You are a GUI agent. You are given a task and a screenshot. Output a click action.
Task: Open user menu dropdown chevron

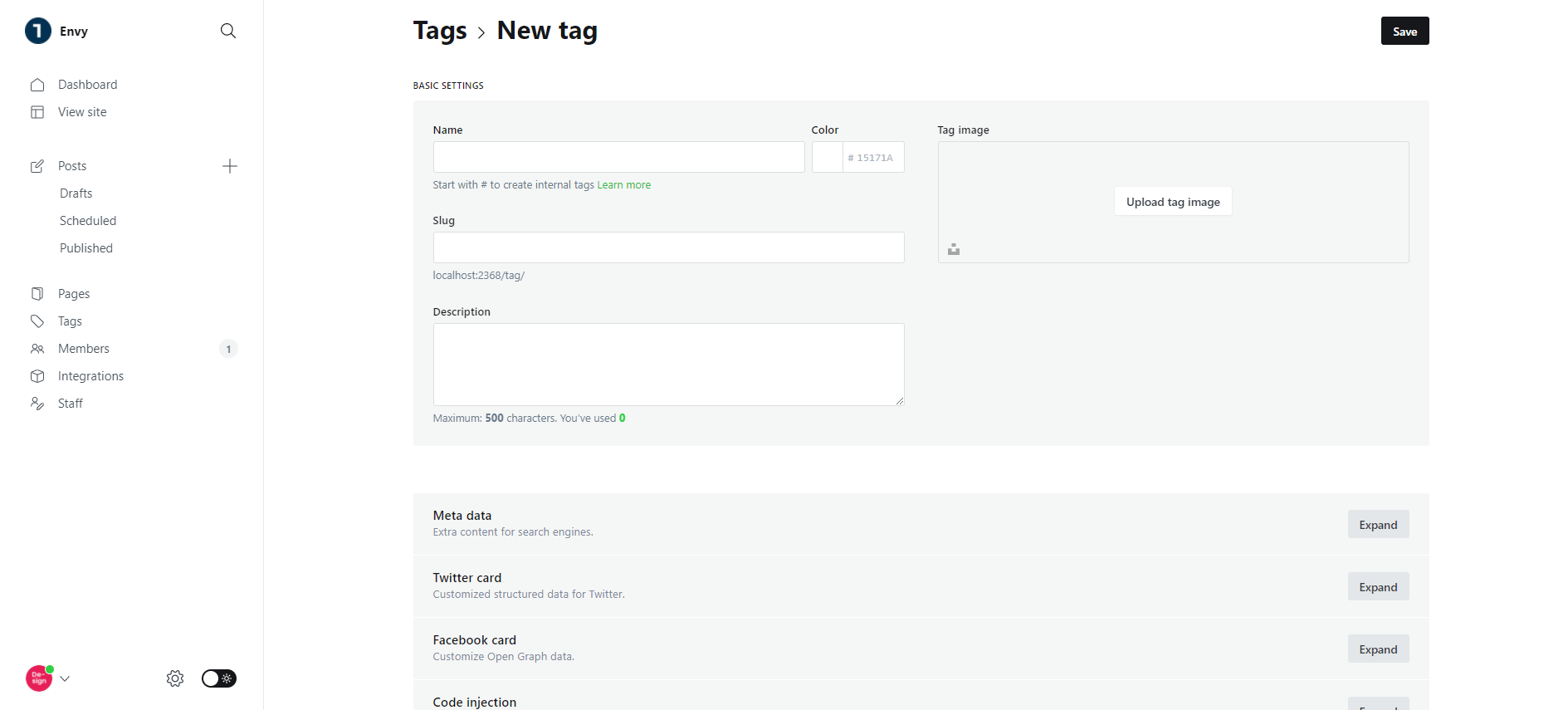pos(65,678)
